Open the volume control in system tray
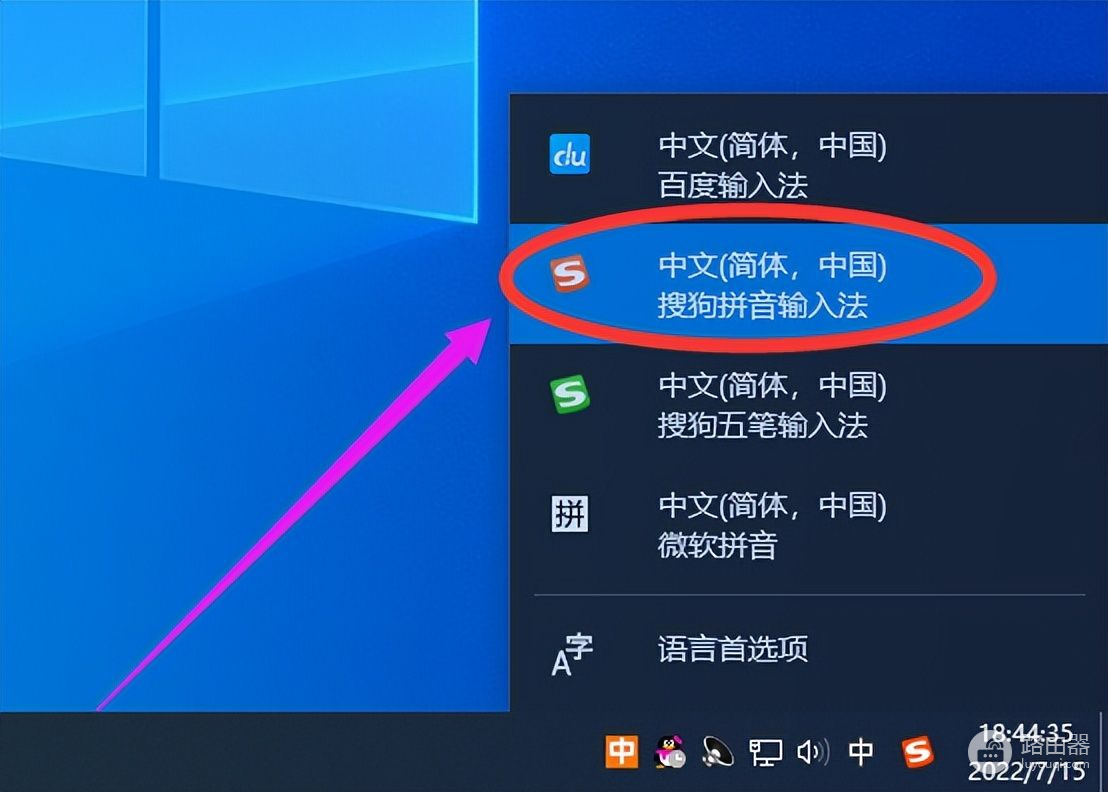The height and width of the screenshot is (792, 1108). pyautogui.click(x=813, y=752)
